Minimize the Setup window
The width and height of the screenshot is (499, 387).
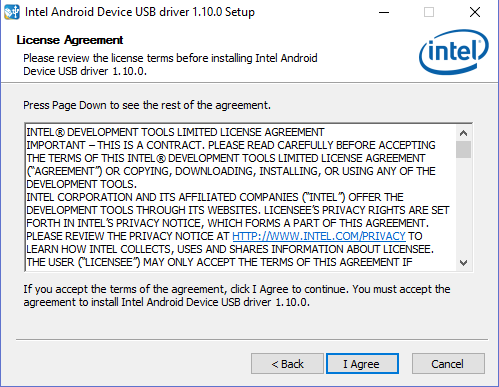tap(384, 12)
